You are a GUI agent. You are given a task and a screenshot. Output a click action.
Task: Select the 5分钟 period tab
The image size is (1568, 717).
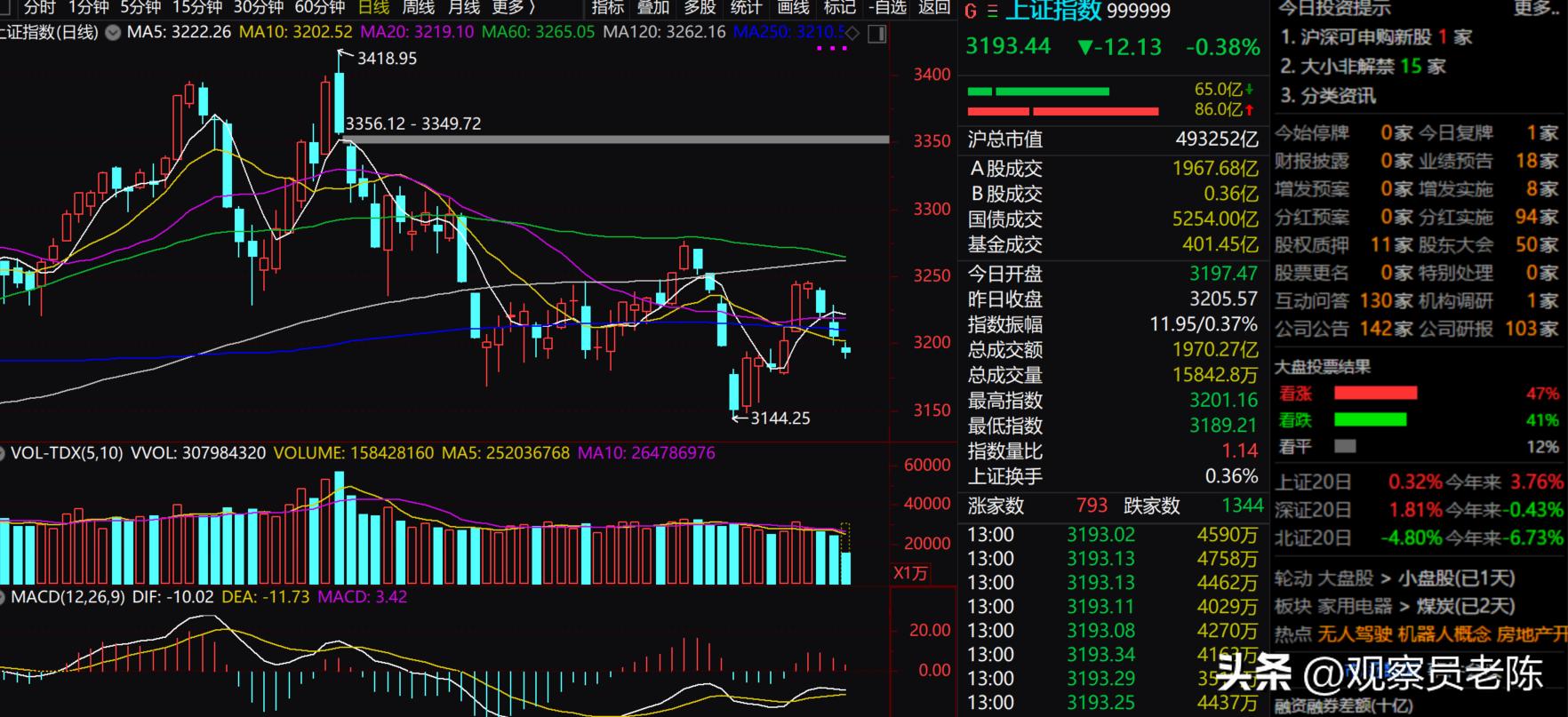pos(140,8)
